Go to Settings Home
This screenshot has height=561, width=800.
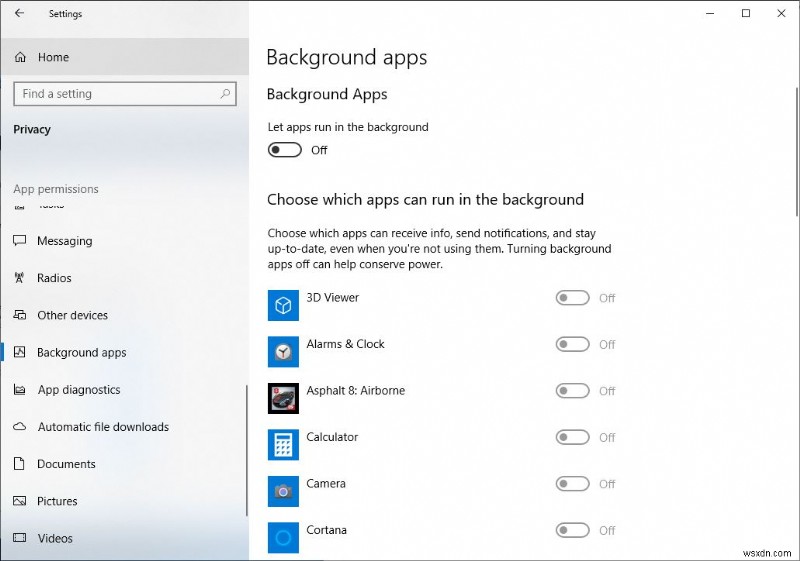53,57
